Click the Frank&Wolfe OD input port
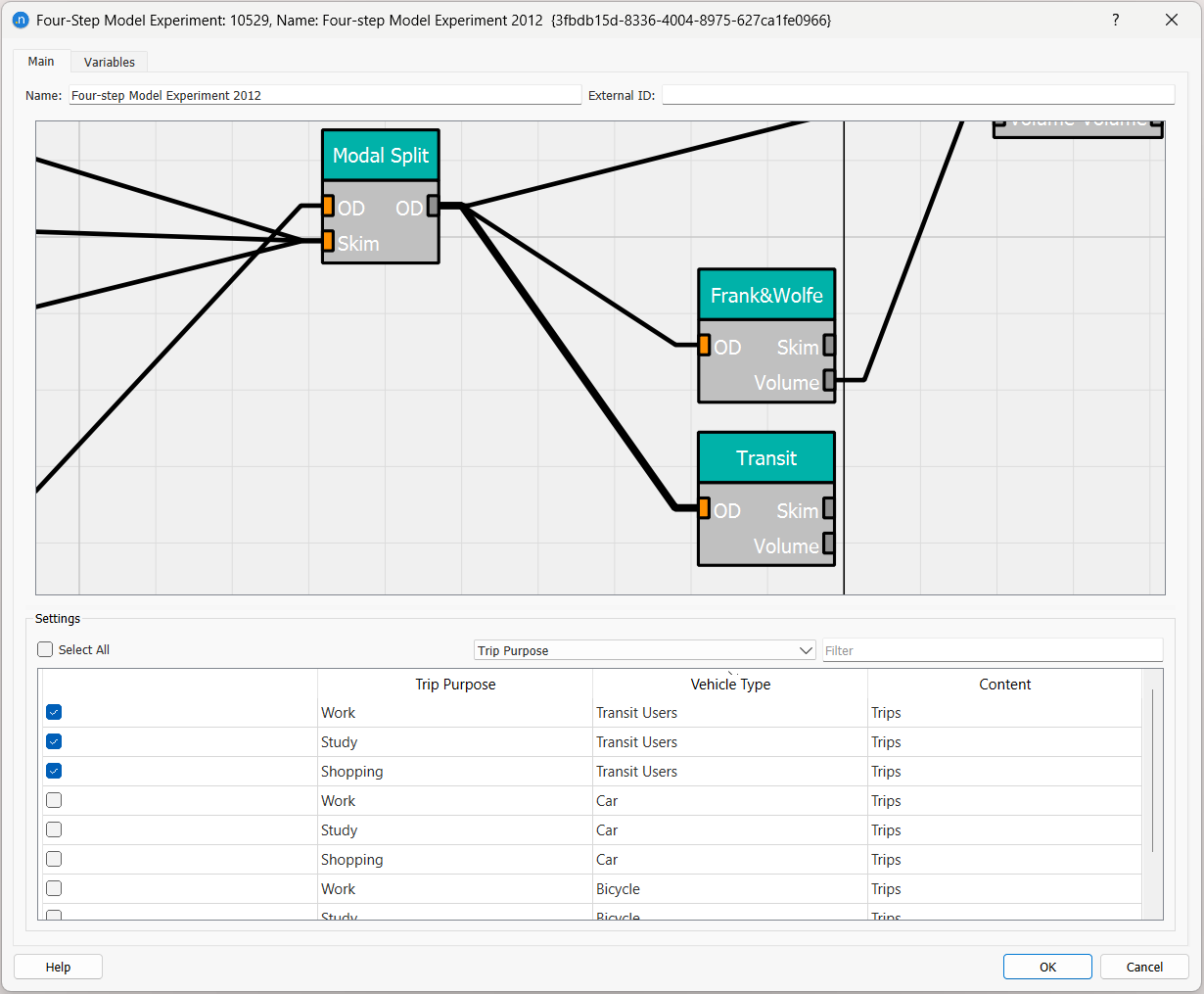Viewport: 1204px width, 994px height. click(704, 345)
